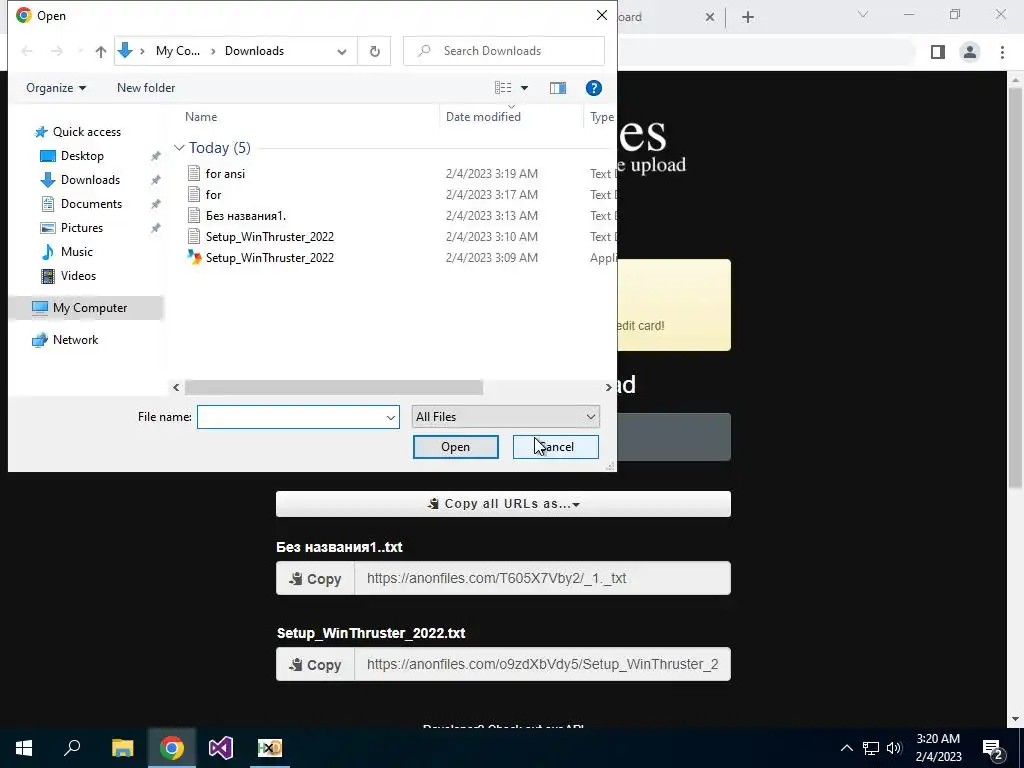Open Downloads in the sidebar

coord(89,180)
